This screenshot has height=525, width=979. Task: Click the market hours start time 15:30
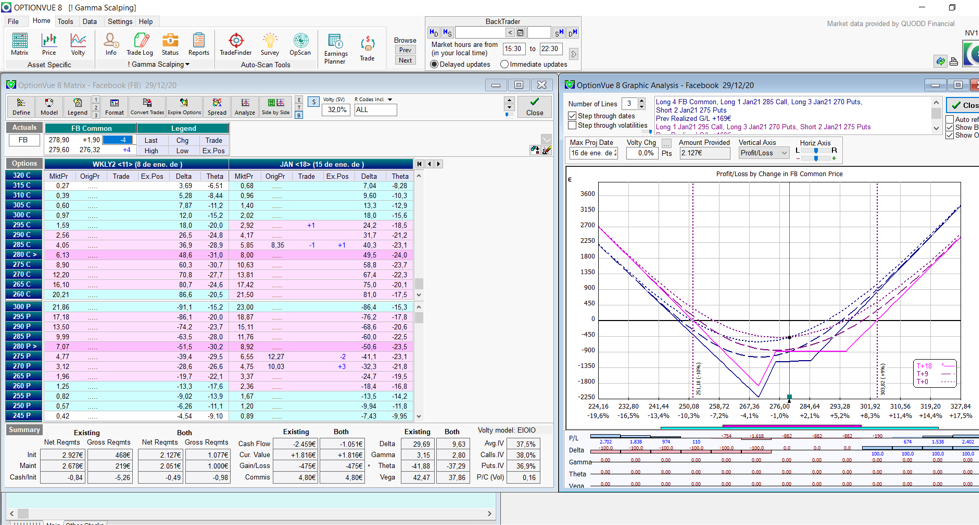coord(513,49)
